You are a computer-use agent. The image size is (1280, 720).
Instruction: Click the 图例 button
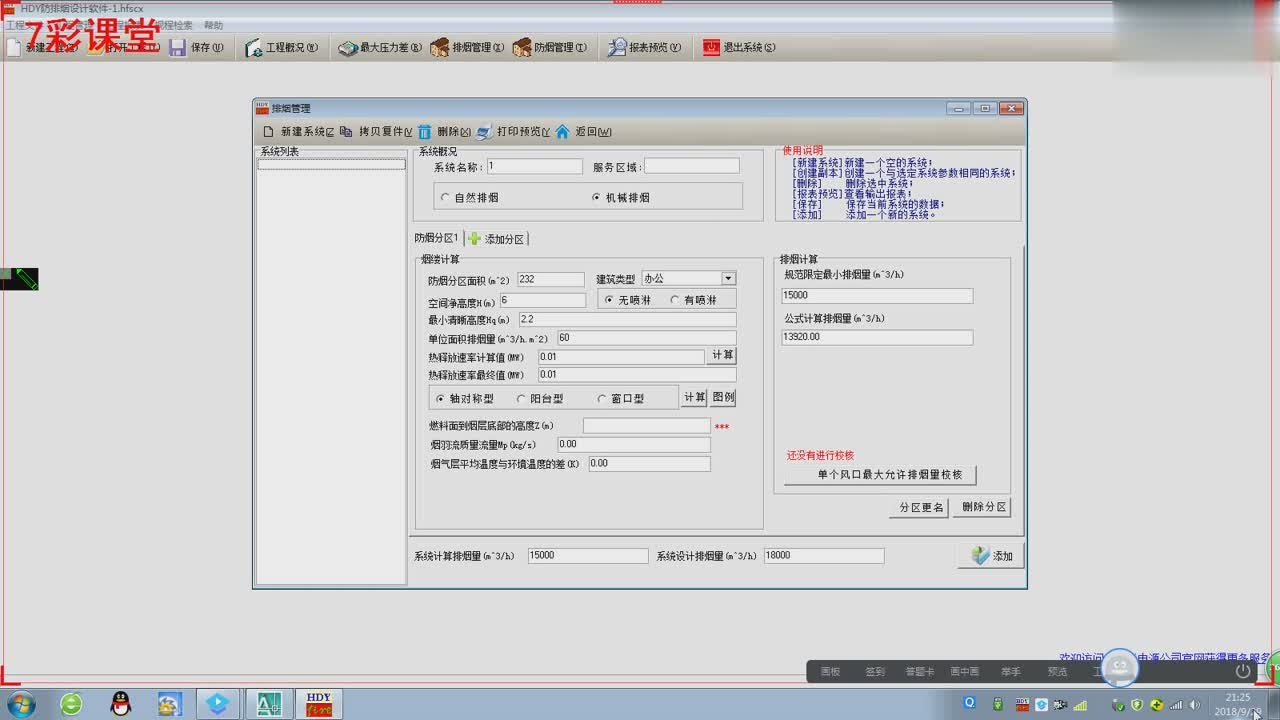point(723,397)
